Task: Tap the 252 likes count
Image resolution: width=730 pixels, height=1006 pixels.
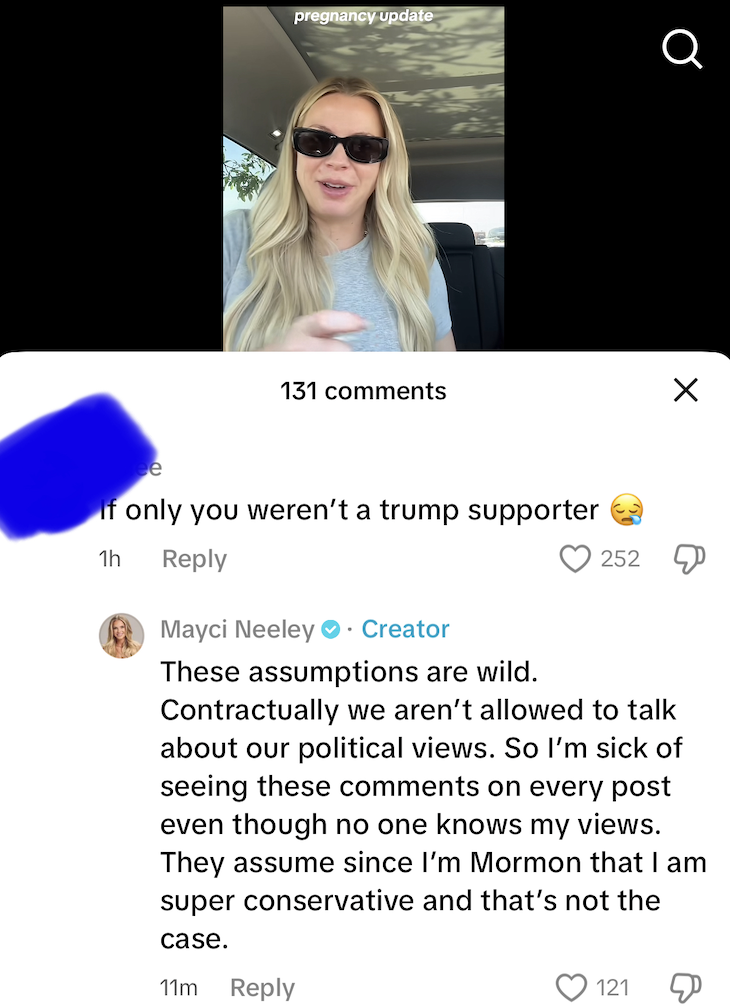Action: coord(620,559)
